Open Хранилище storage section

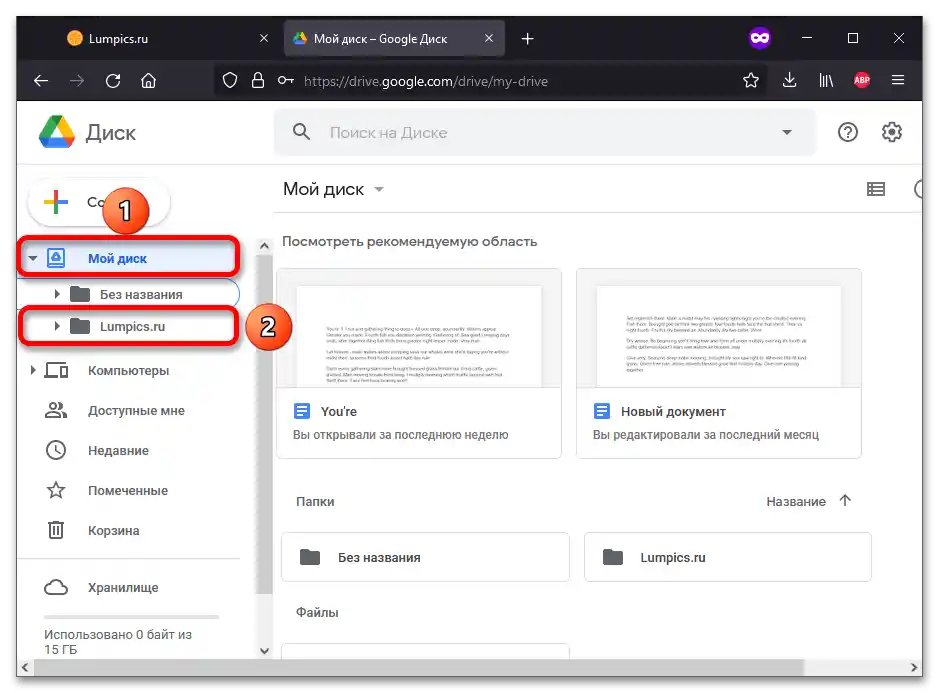coord(123,588)
